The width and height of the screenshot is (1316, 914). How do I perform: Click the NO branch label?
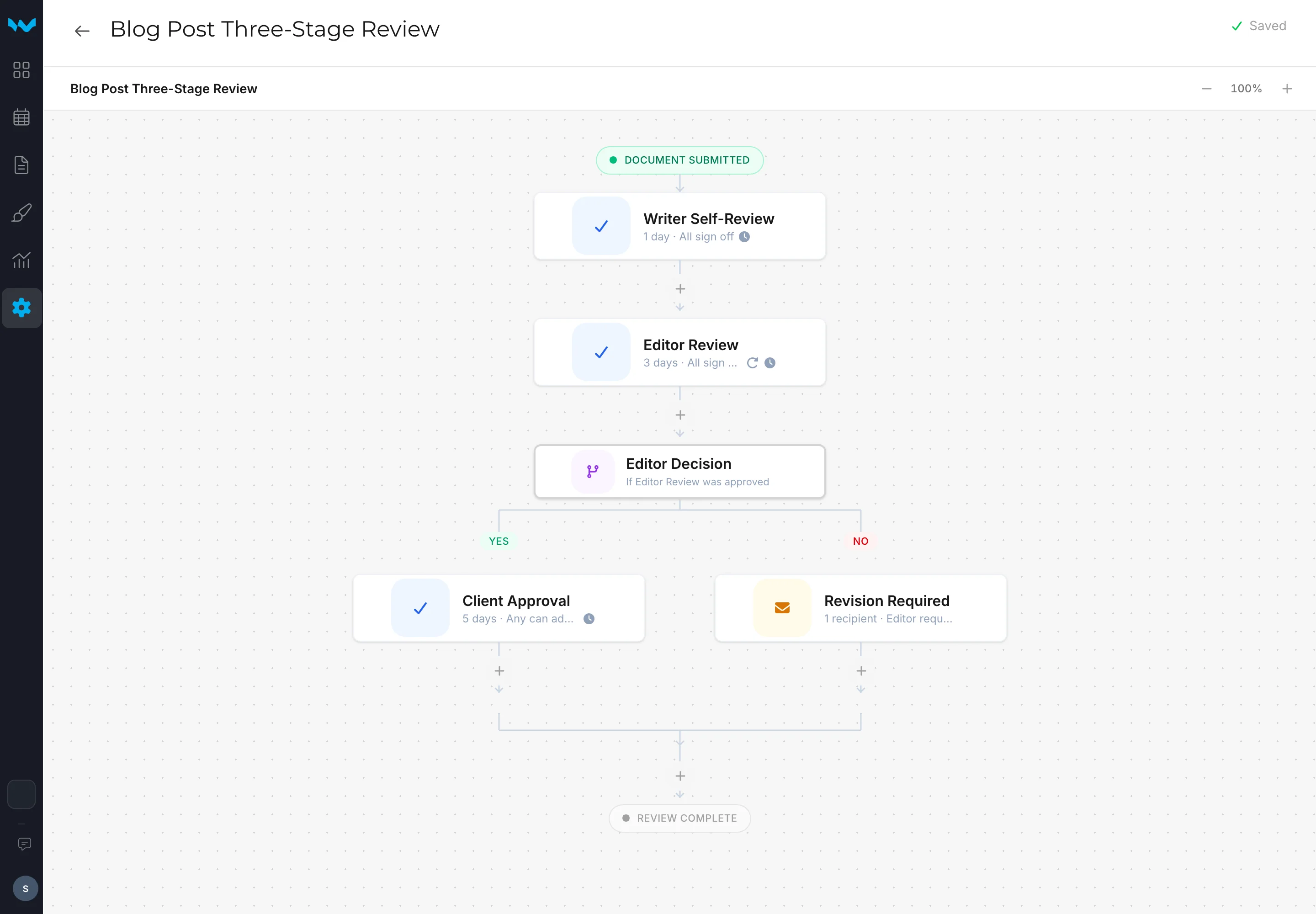point(860,541)
